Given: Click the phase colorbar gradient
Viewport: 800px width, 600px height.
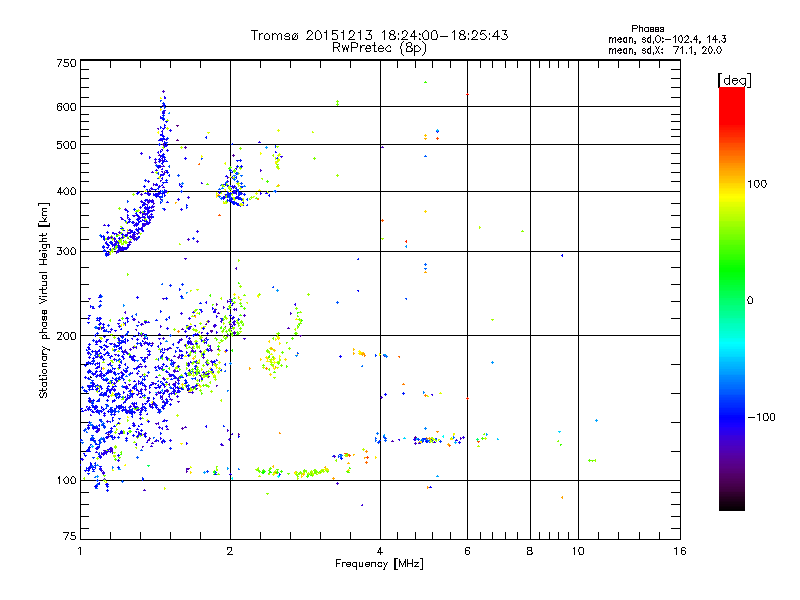Looking at the screenshot, I should (x=732, y=298).
